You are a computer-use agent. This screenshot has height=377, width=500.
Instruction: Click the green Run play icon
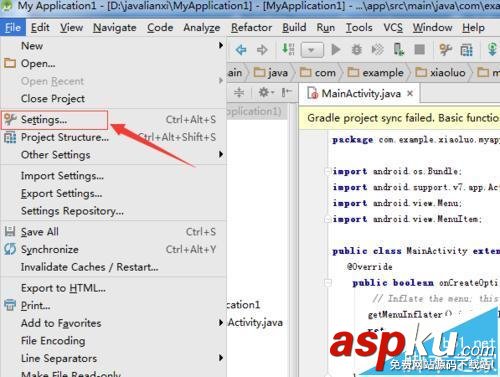336,50
